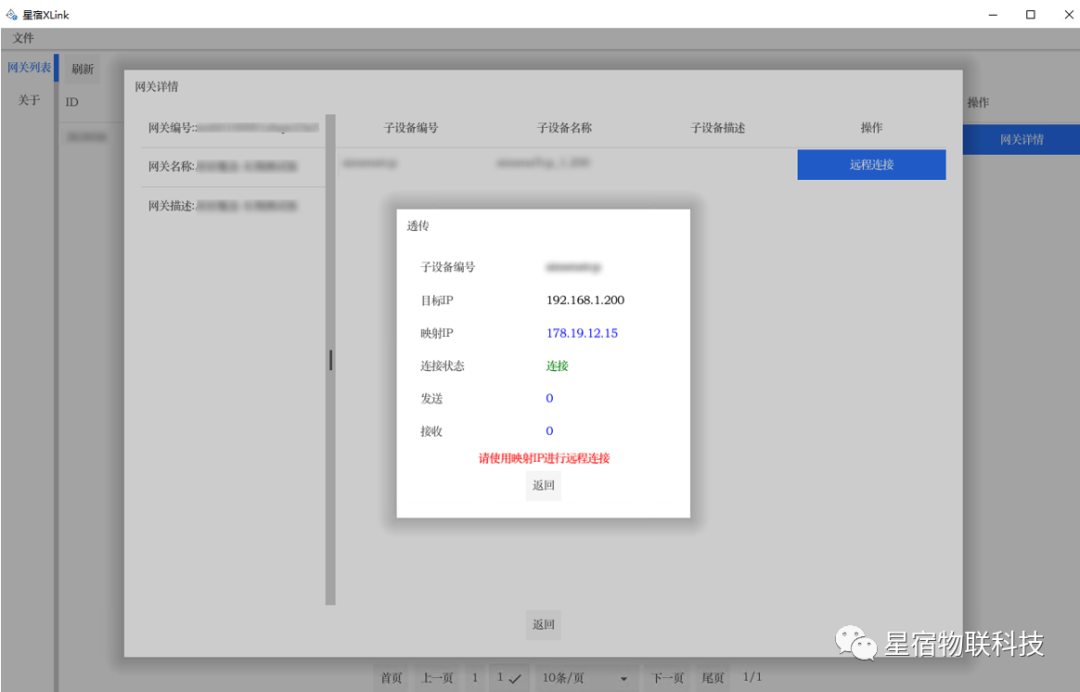Click 下一页 to go to next page

(668, 678)
